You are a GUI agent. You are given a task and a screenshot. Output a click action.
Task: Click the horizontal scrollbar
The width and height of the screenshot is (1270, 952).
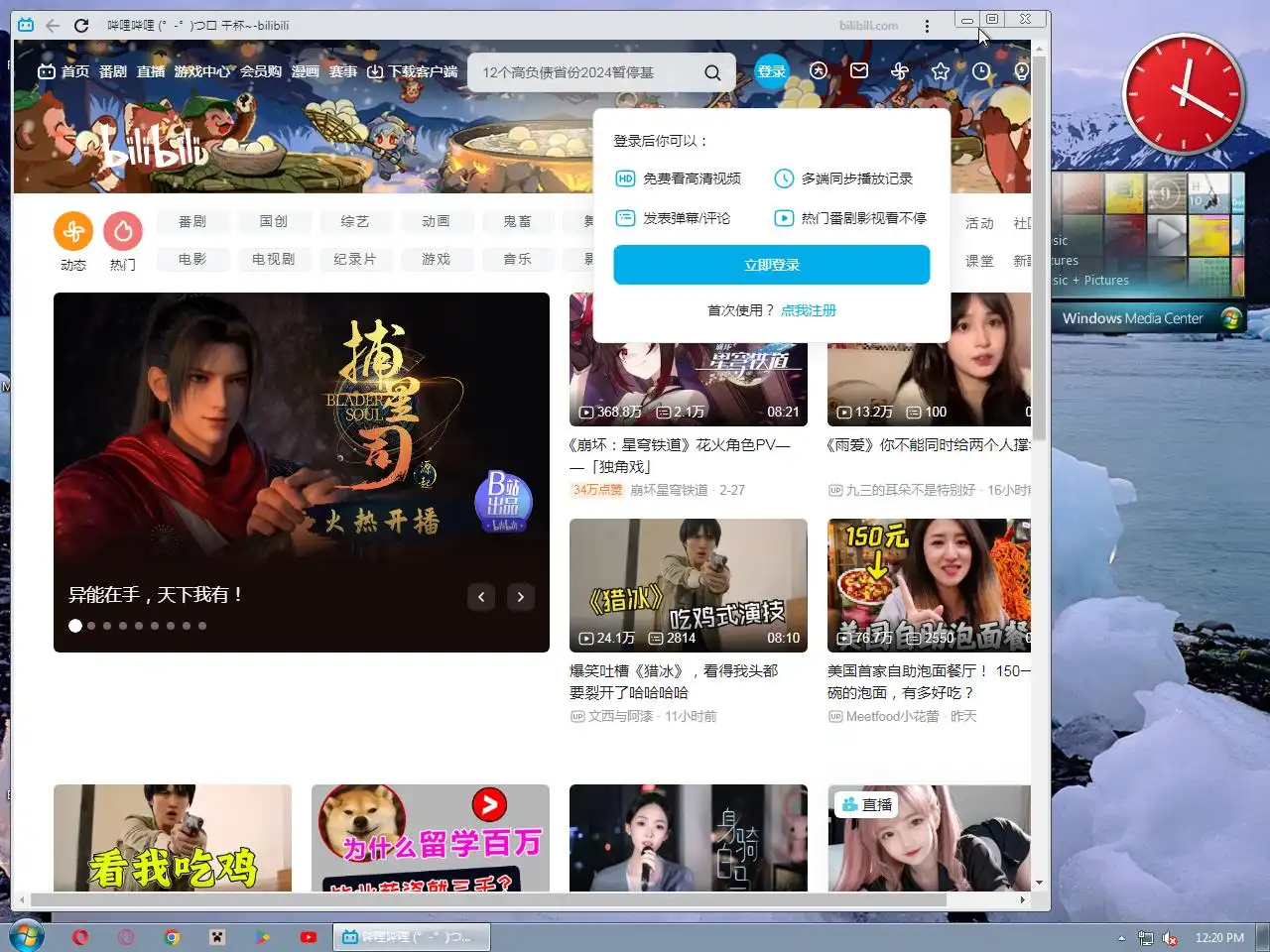[486, 900]
